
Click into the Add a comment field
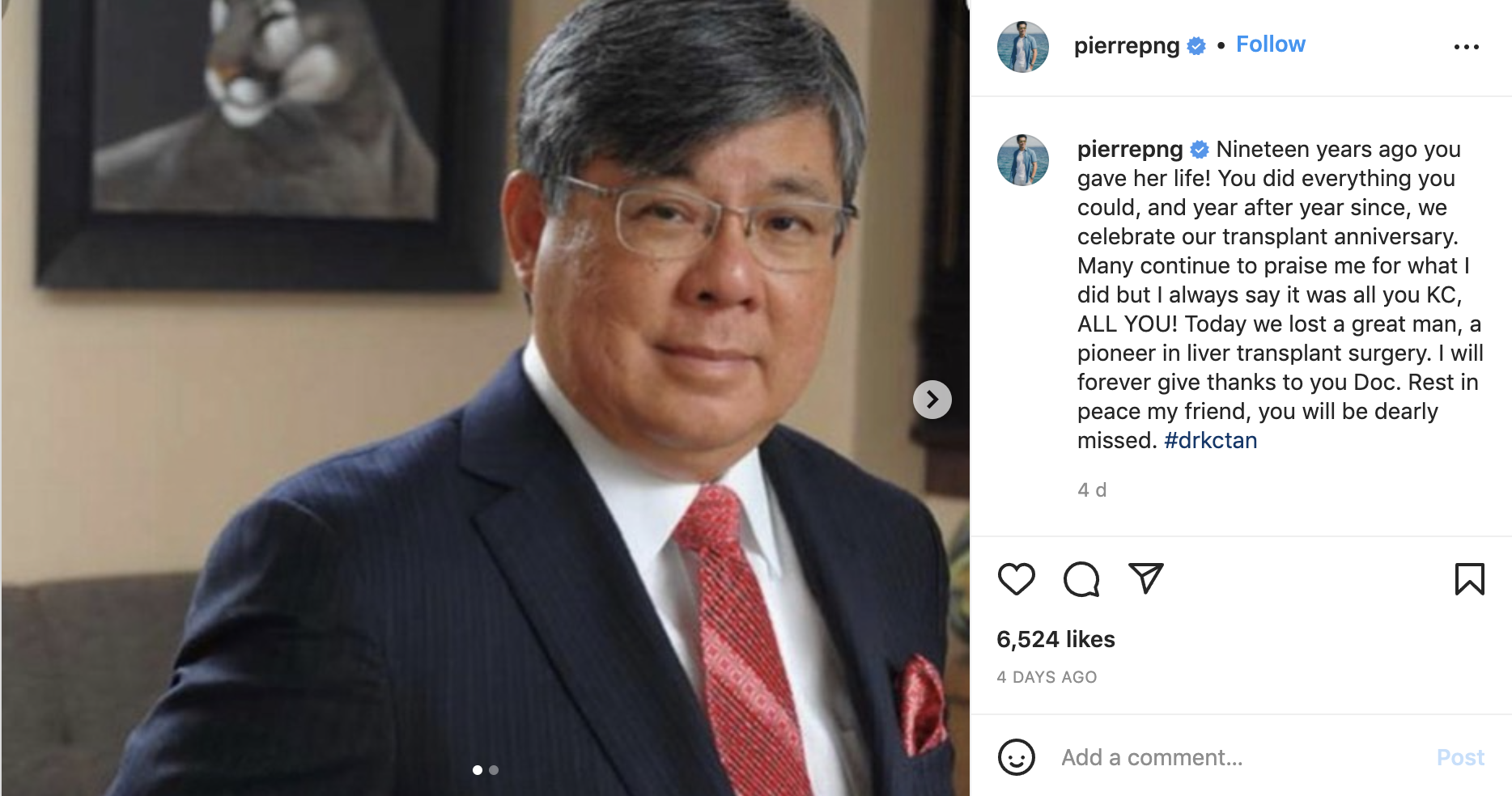click(1238, 757)
